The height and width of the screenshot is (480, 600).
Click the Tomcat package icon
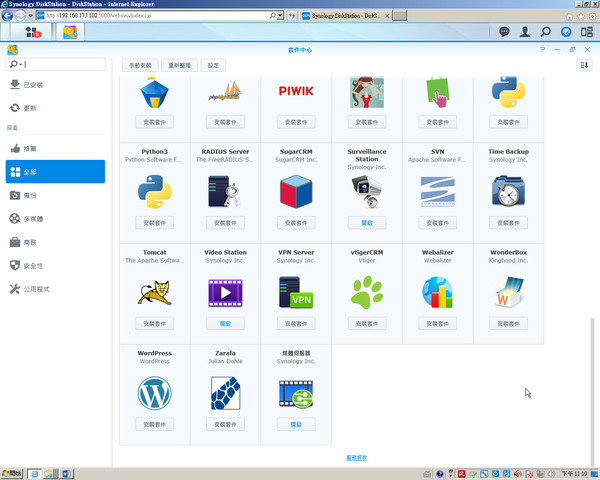tap(152, 292)
